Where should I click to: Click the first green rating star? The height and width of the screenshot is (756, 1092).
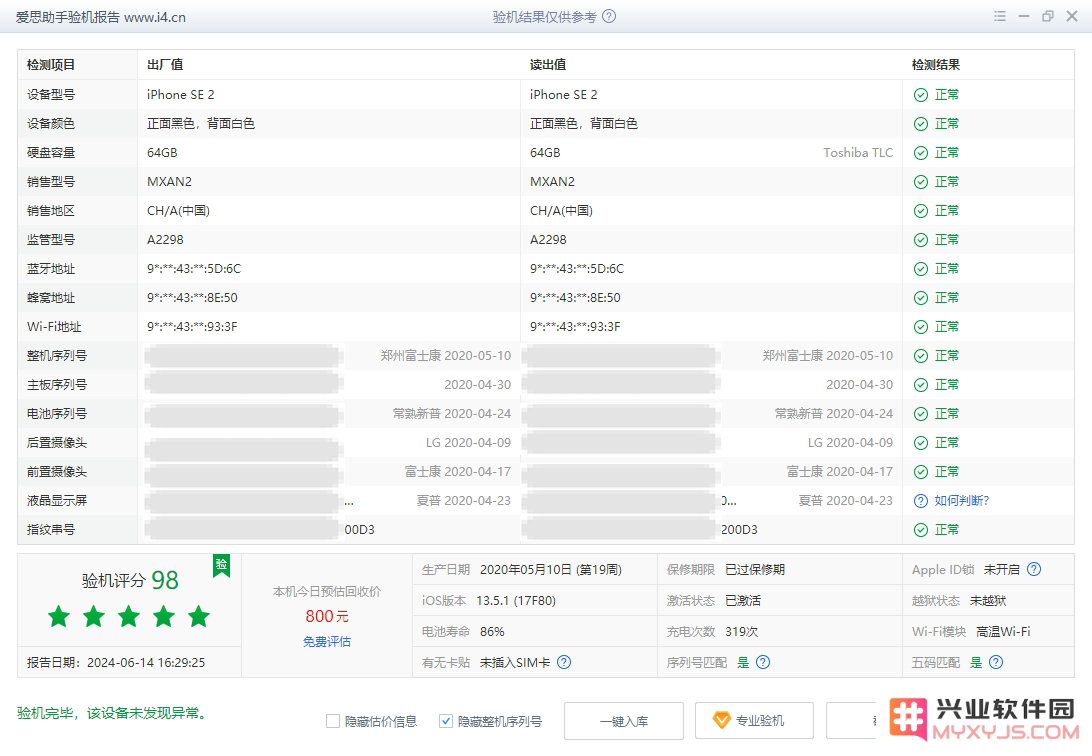click(59, 616)
